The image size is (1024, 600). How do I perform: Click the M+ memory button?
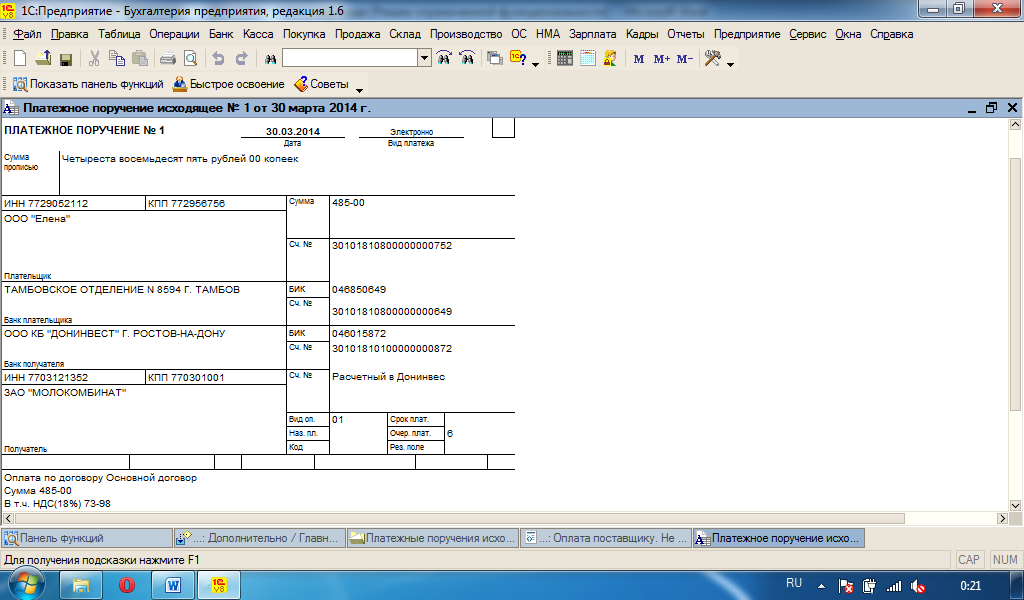tap(662, 59)
